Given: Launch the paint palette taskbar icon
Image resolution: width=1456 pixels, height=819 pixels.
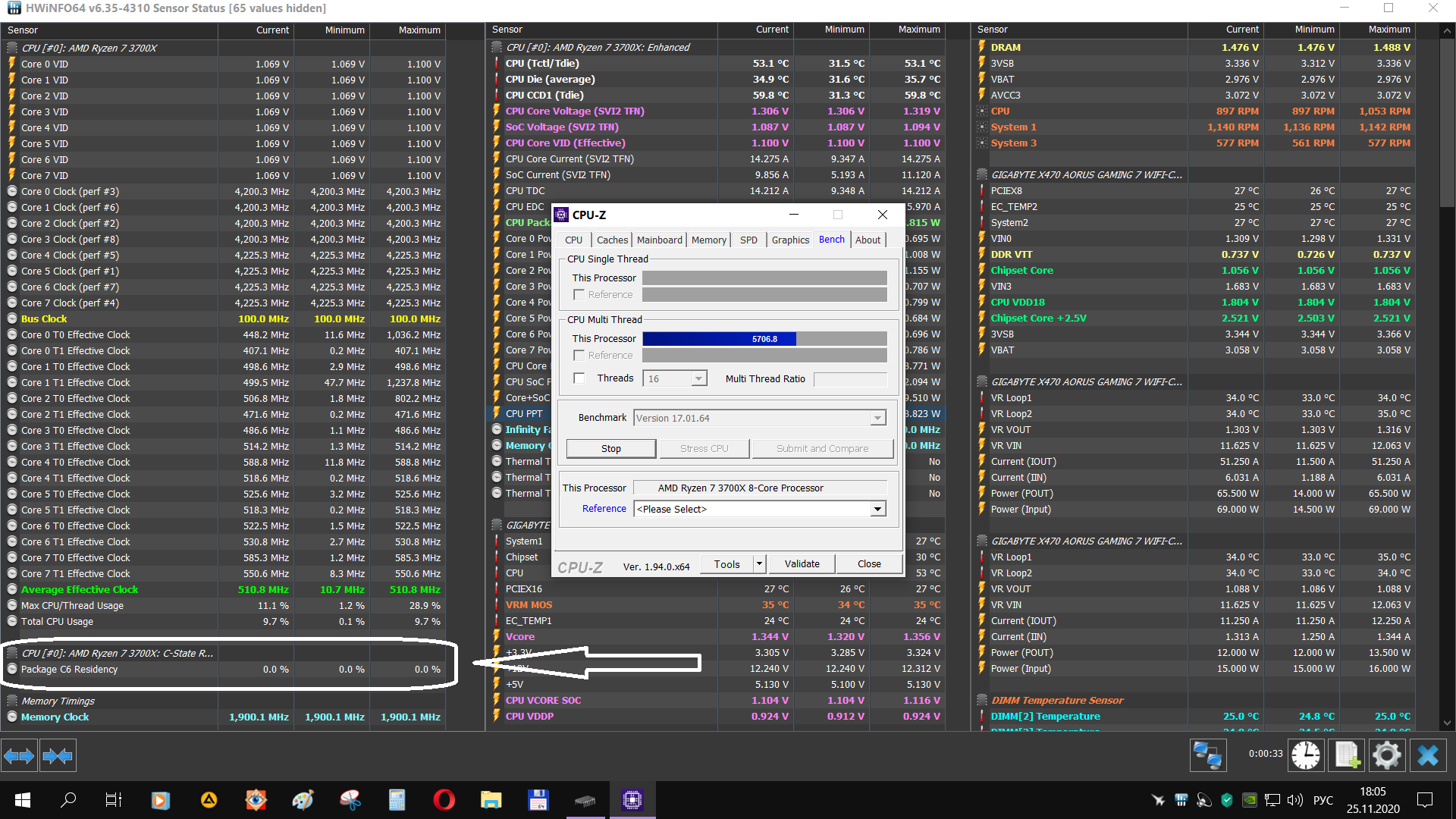Looking at the screenshot, I should click(303, 800).
